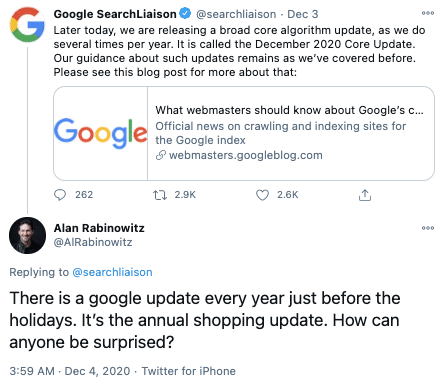The image size is (445, 389).
Task: Retweet the Google SearchLiaison tweet
Action: (160, 195)
